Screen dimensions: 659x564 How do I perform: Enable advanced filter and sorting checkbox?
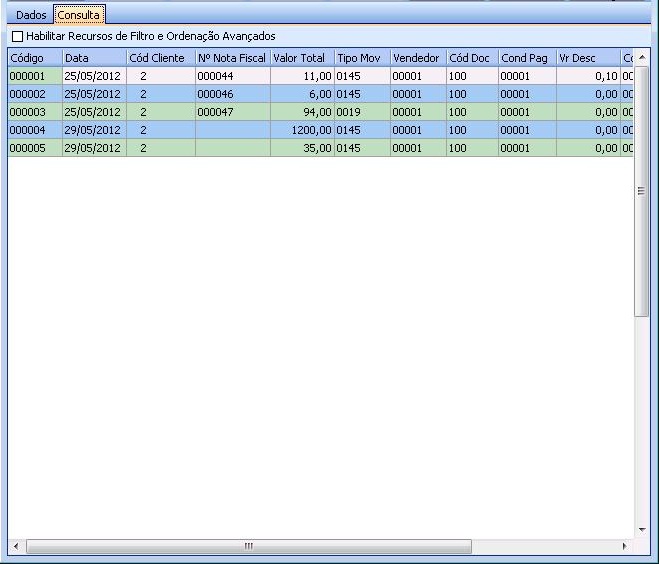[x=17, y=36]
